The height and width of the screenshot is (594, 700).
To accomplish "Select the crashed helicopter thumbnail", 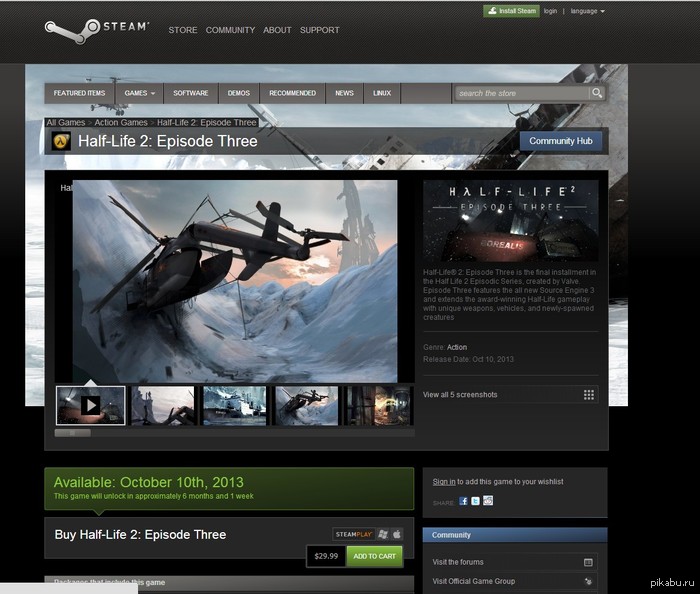I will tap(307, 406).
